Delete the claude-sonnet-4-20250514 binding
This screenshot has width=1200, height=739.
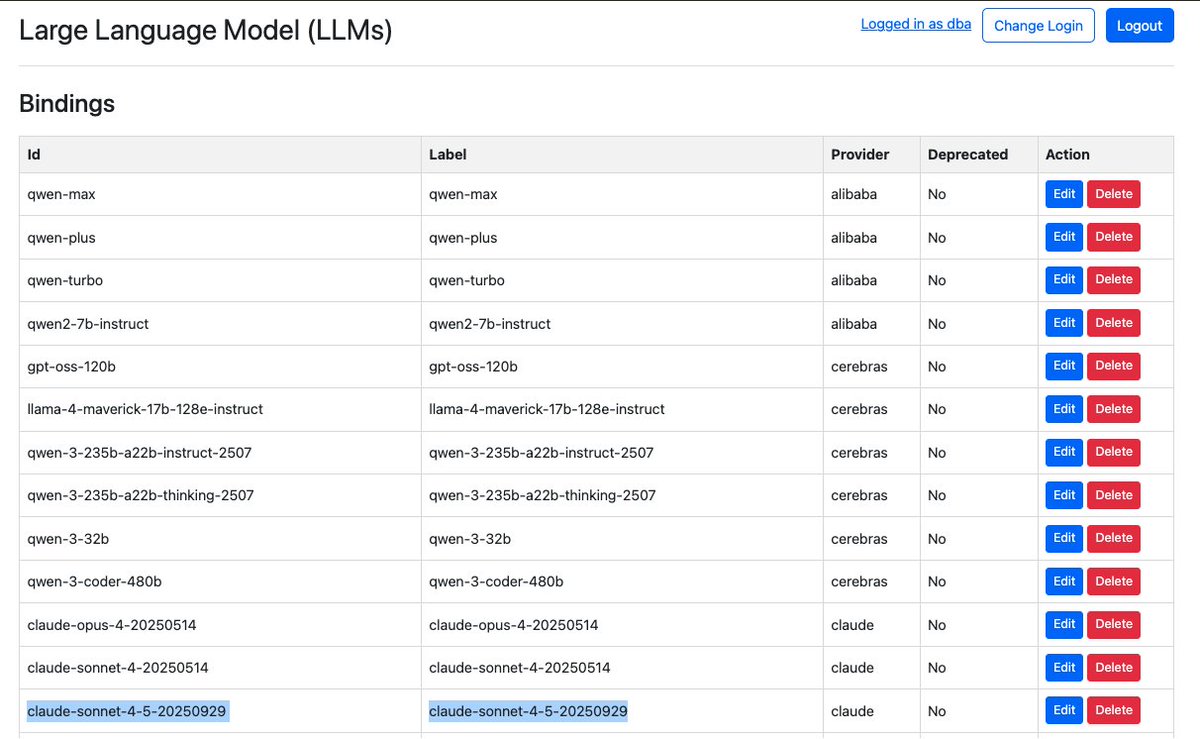coord(1114,667)
